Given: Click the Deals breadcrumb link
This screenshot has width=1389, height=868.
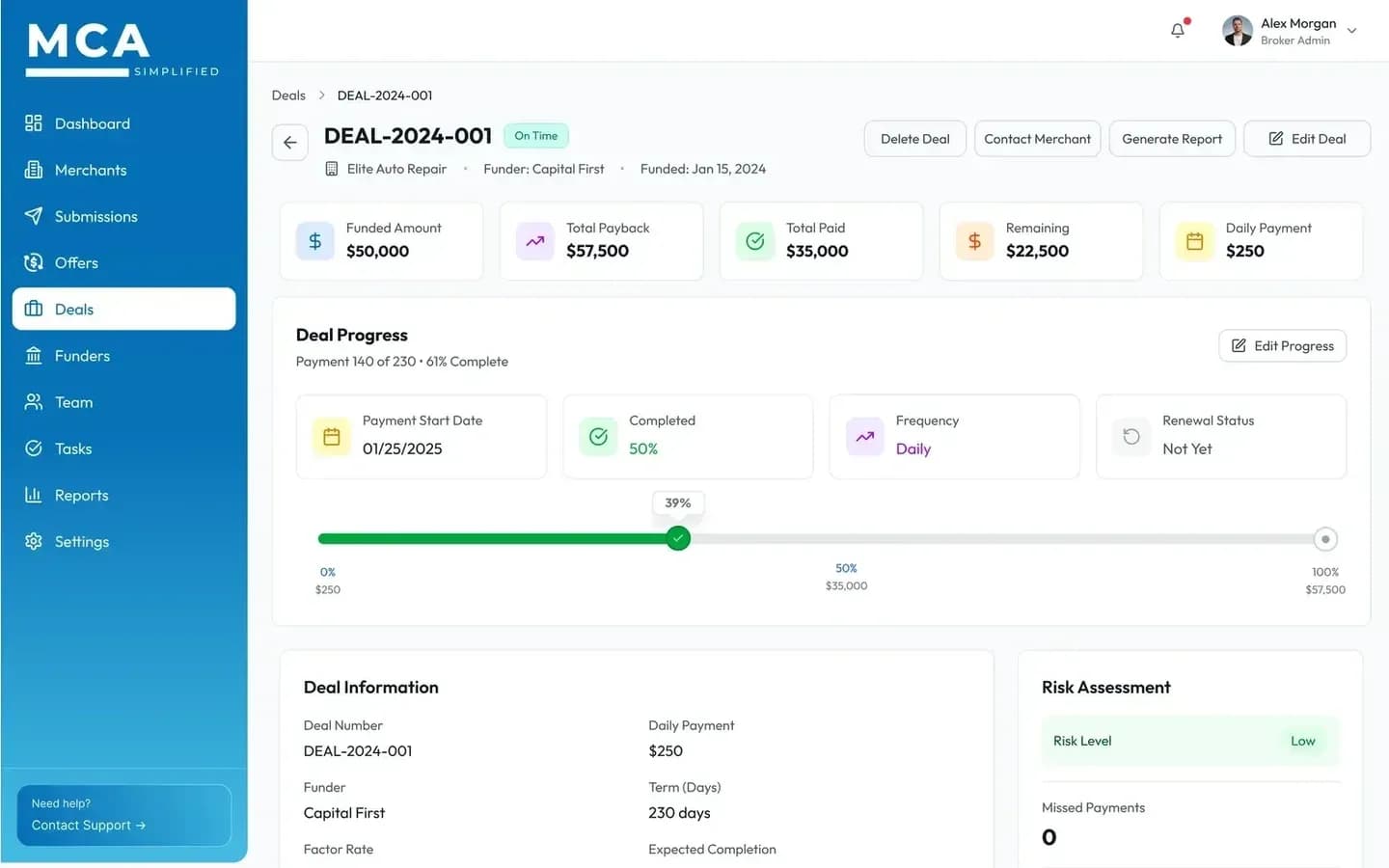Looking at the screenshot, I should click(x=288, y=95).
